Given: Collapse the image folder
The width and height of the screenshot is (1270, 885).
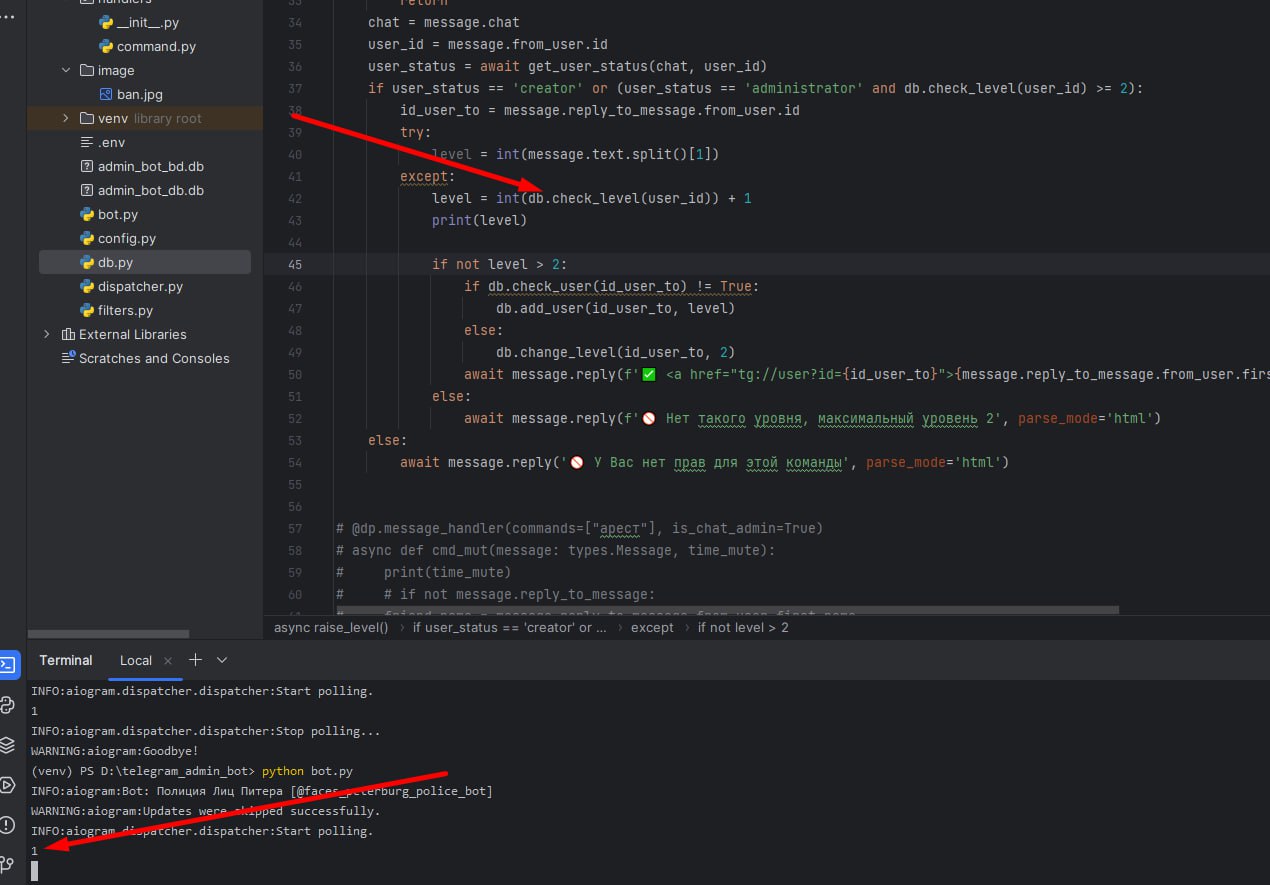Looking at the screenshot, I should point(66,70).
